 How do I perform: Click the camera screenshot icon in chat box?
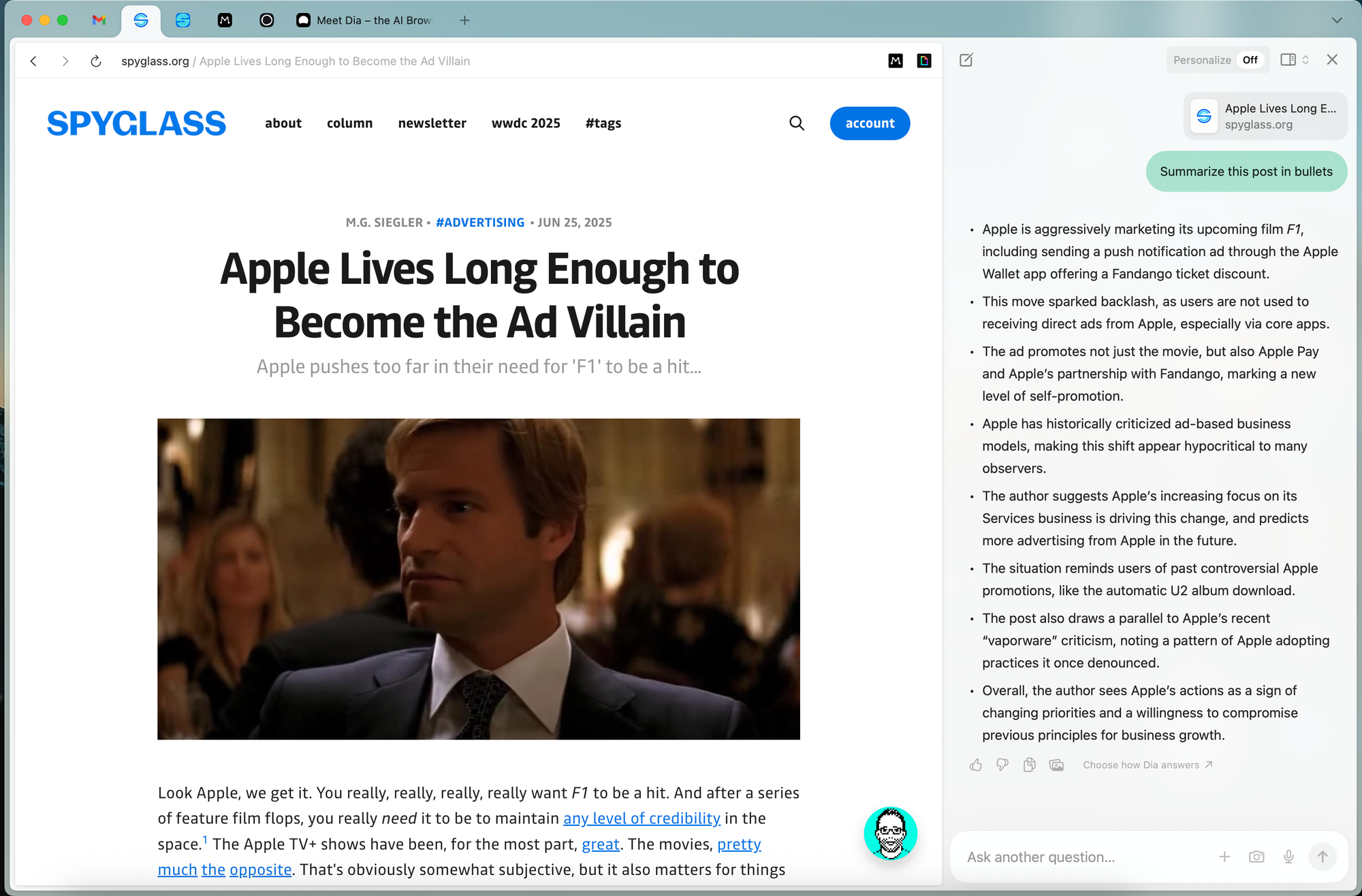[x=1256, y=857]
